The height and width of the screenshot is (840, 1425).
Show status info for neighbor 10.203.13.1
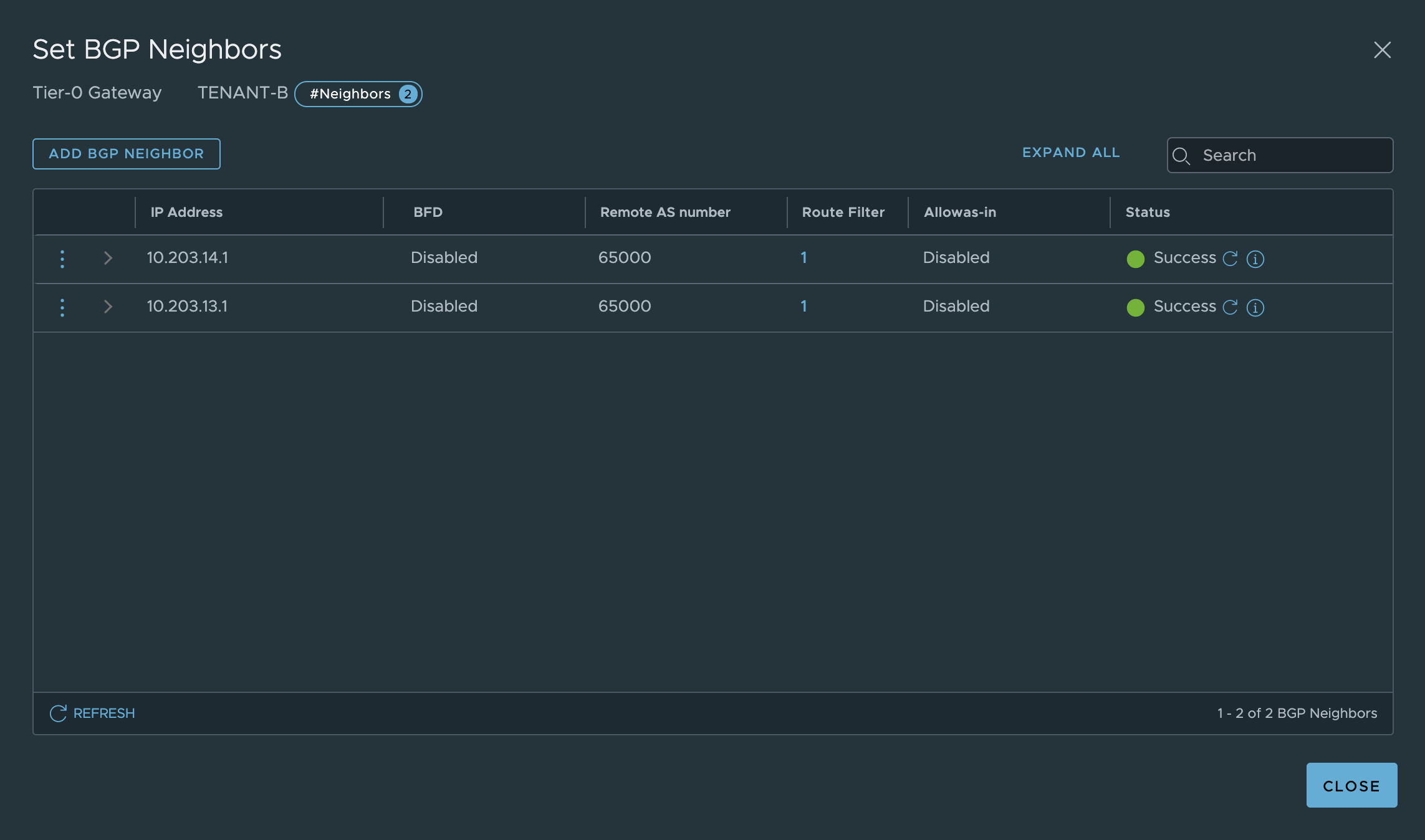click(x=1255, y=307)
